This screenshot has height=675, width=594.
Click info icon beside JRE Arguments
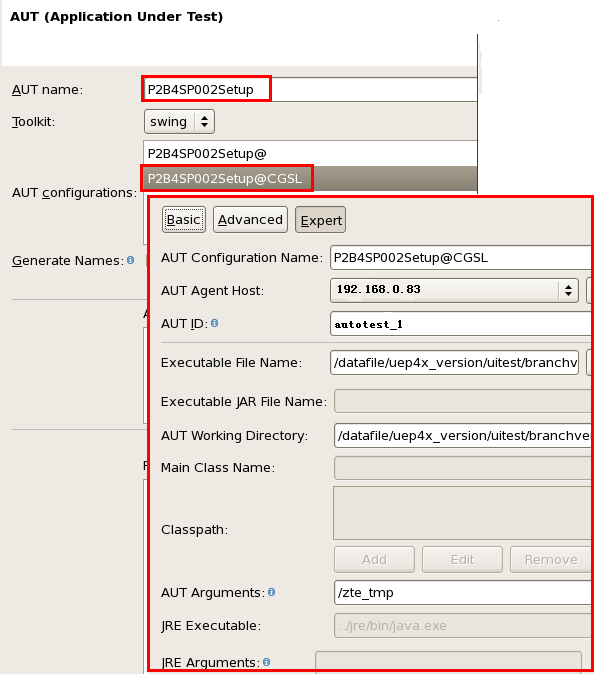266,662
